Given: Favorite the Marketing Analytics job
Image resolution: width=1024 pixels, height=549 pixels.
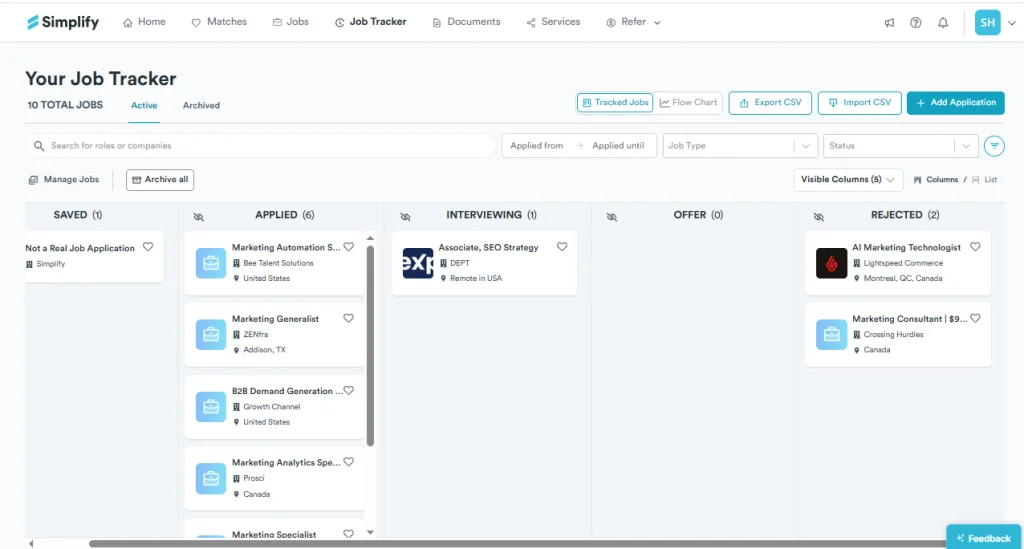Looking at the screenshot, I should pos(349,462).
